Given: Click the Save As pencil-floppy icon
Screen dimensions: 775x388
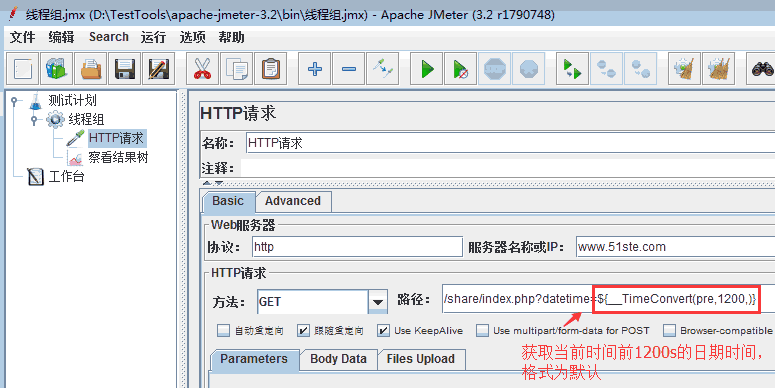Looking at the screenshot, I should point(159,69).
